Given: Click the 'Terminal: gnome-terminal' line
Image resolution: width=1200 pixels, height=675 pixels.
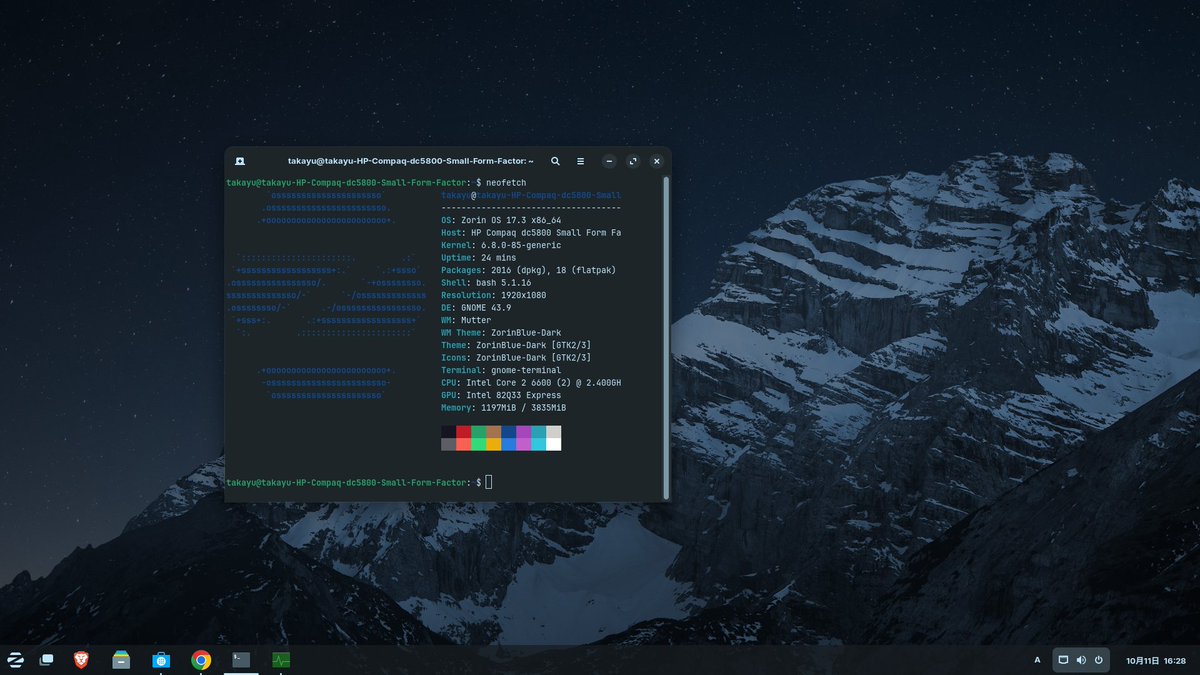Looking at the screenshot, I should pos(501,370).
